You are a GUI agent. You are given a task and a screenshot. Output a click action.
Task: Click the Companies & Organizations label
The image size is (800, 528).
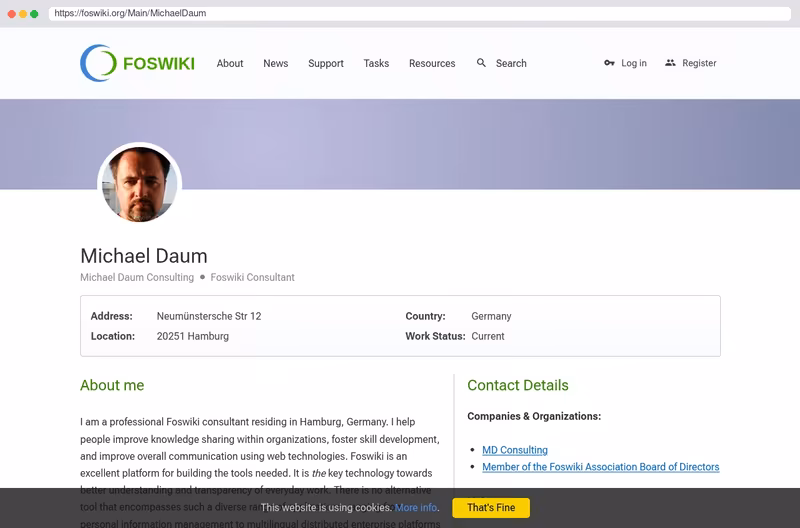tap(534, 416)
